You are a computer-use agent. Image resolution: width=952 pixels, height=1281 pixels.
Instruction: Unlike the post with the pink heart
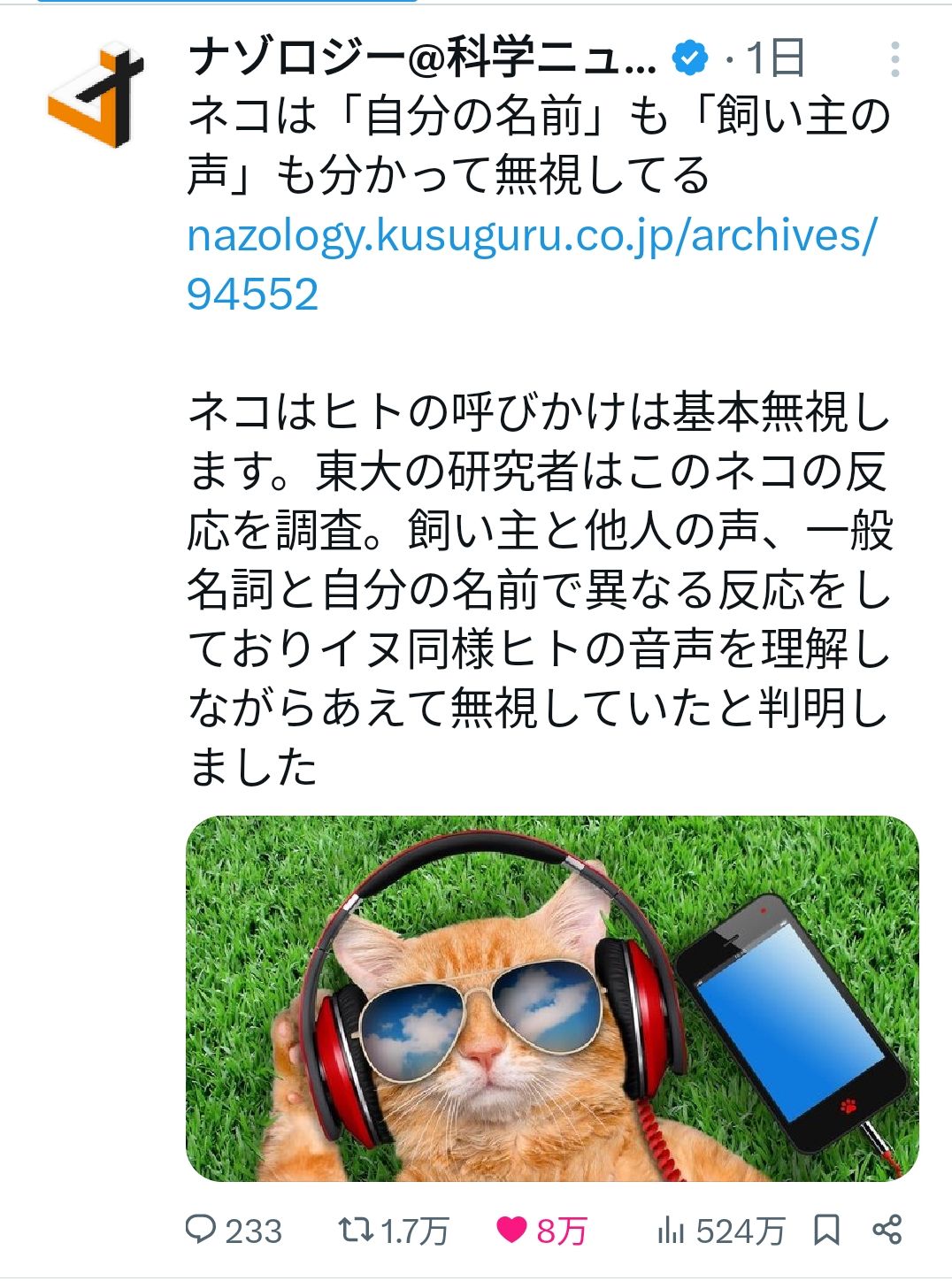click(511, 1229)
